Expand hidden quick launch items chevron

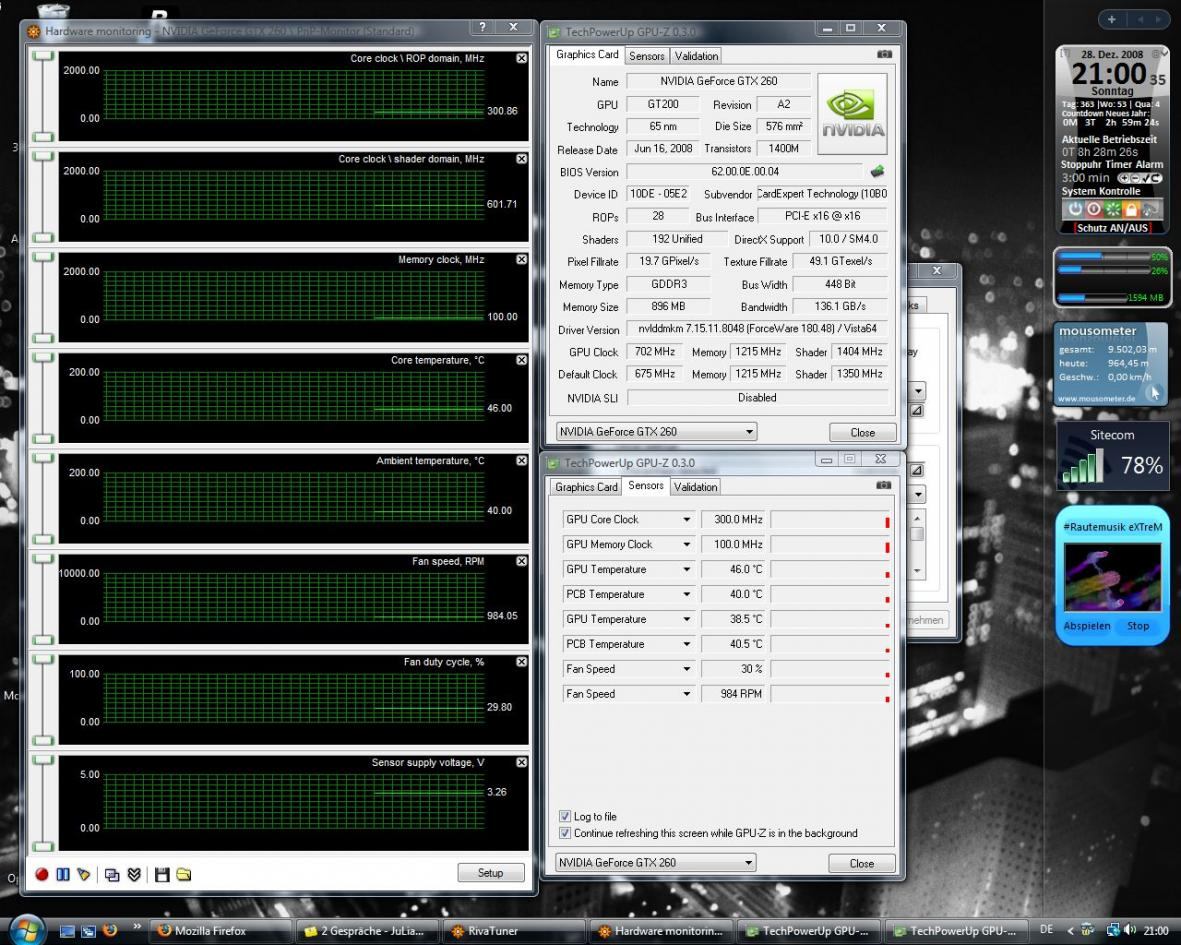tap(137, 926)
